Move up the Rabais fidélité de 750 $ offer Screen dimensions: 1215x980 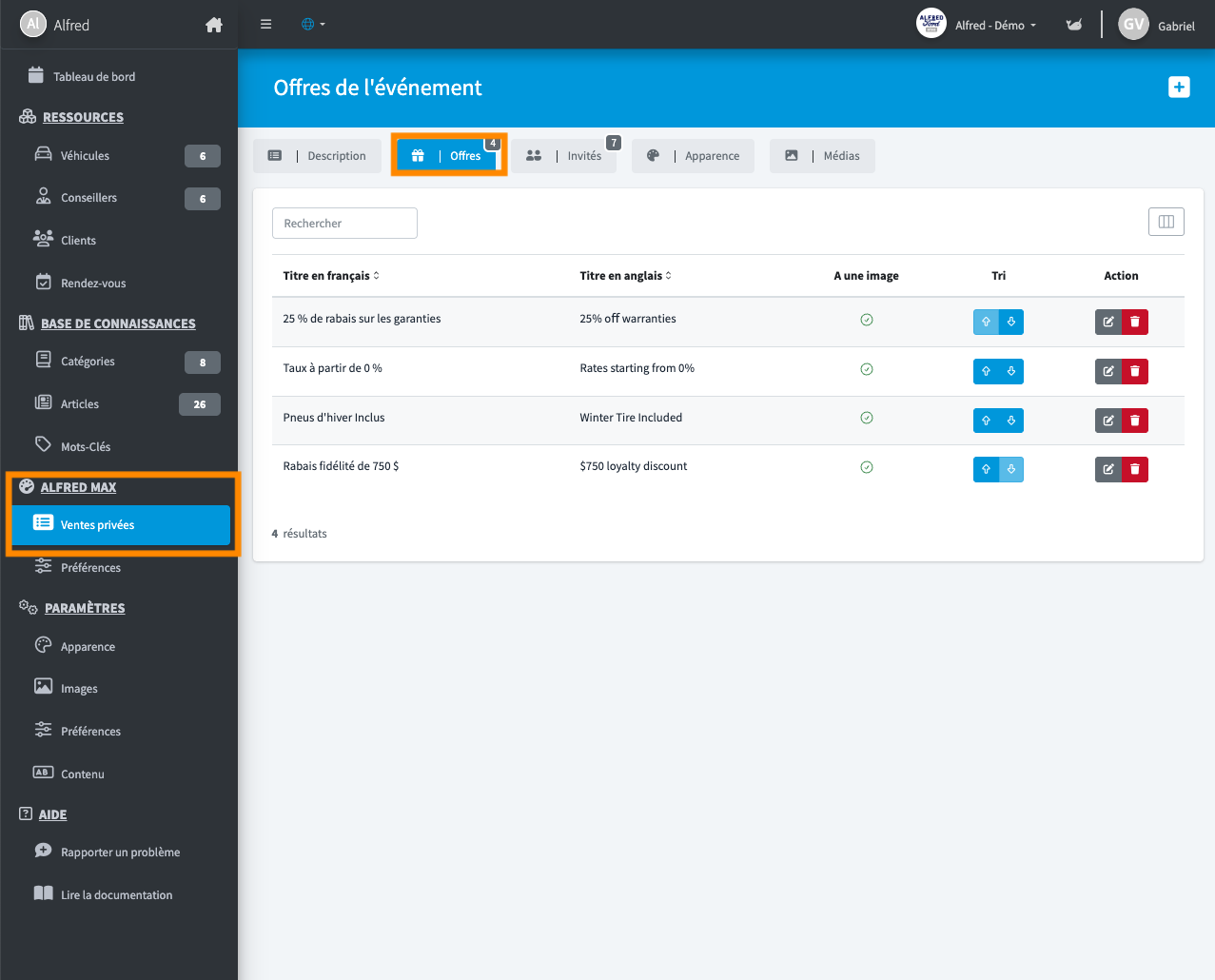click(986, 469)
